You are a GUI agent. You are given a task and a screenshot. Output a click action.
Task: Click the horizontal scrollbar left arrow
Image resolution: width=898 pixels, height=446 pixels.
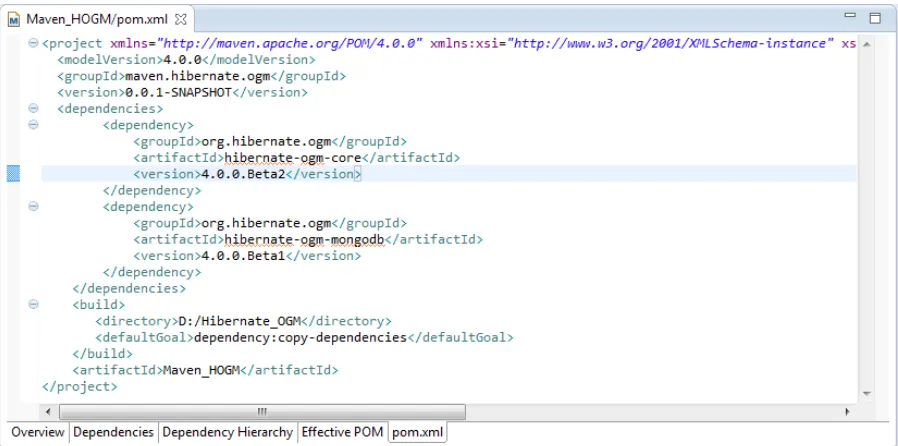48,412
